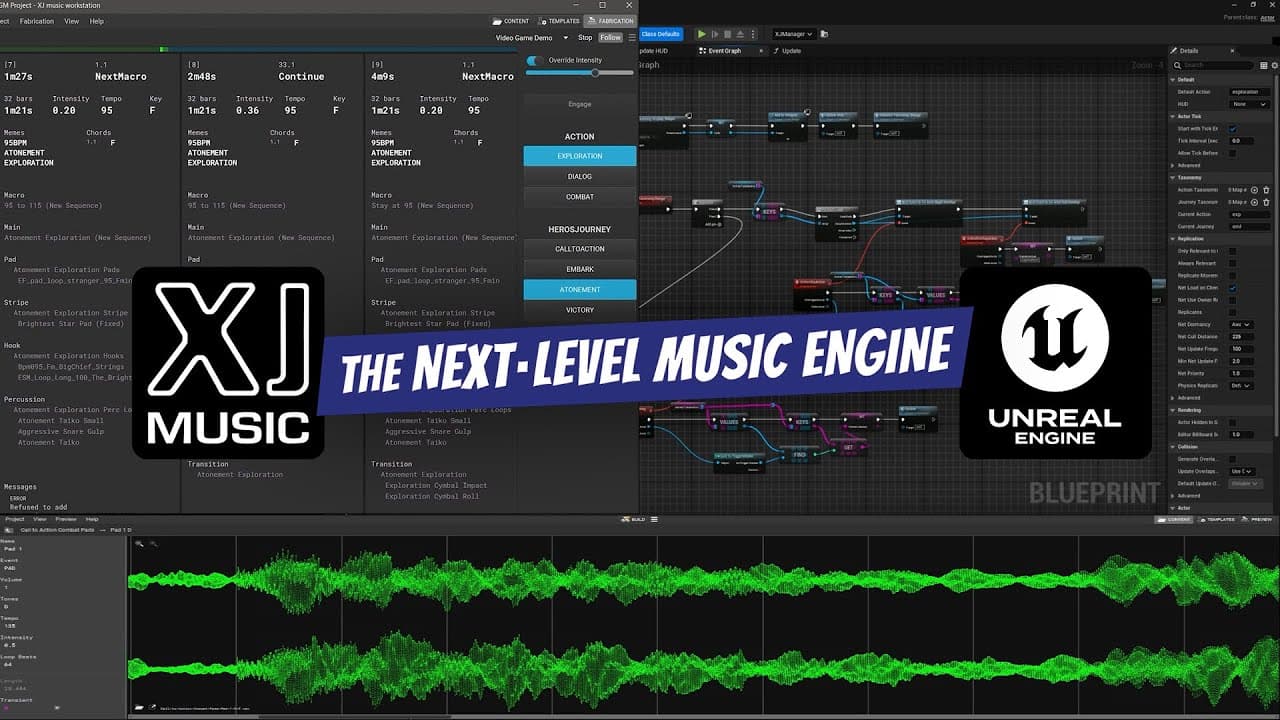Select the Dialog action

tap(580, 177)
